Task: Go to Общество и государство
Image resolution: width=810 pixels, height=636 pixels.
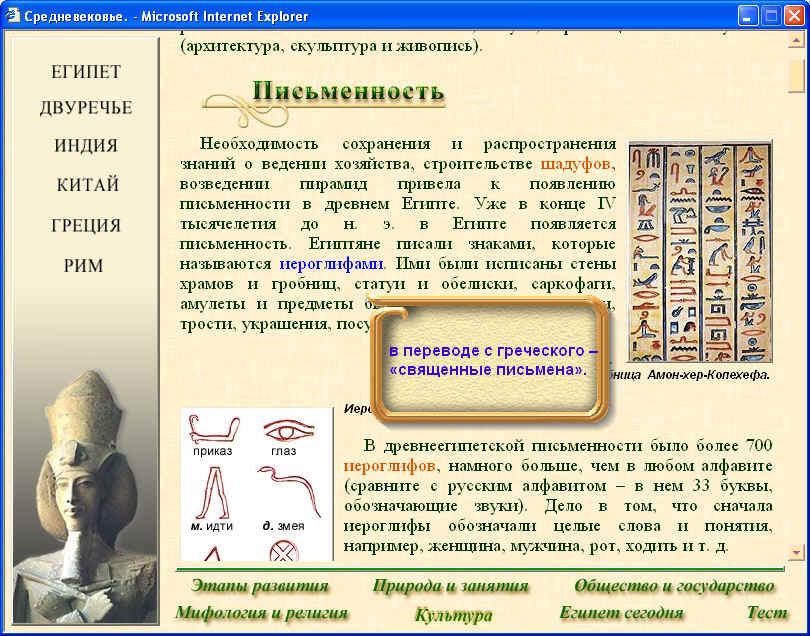Action: tap(675, 586)
